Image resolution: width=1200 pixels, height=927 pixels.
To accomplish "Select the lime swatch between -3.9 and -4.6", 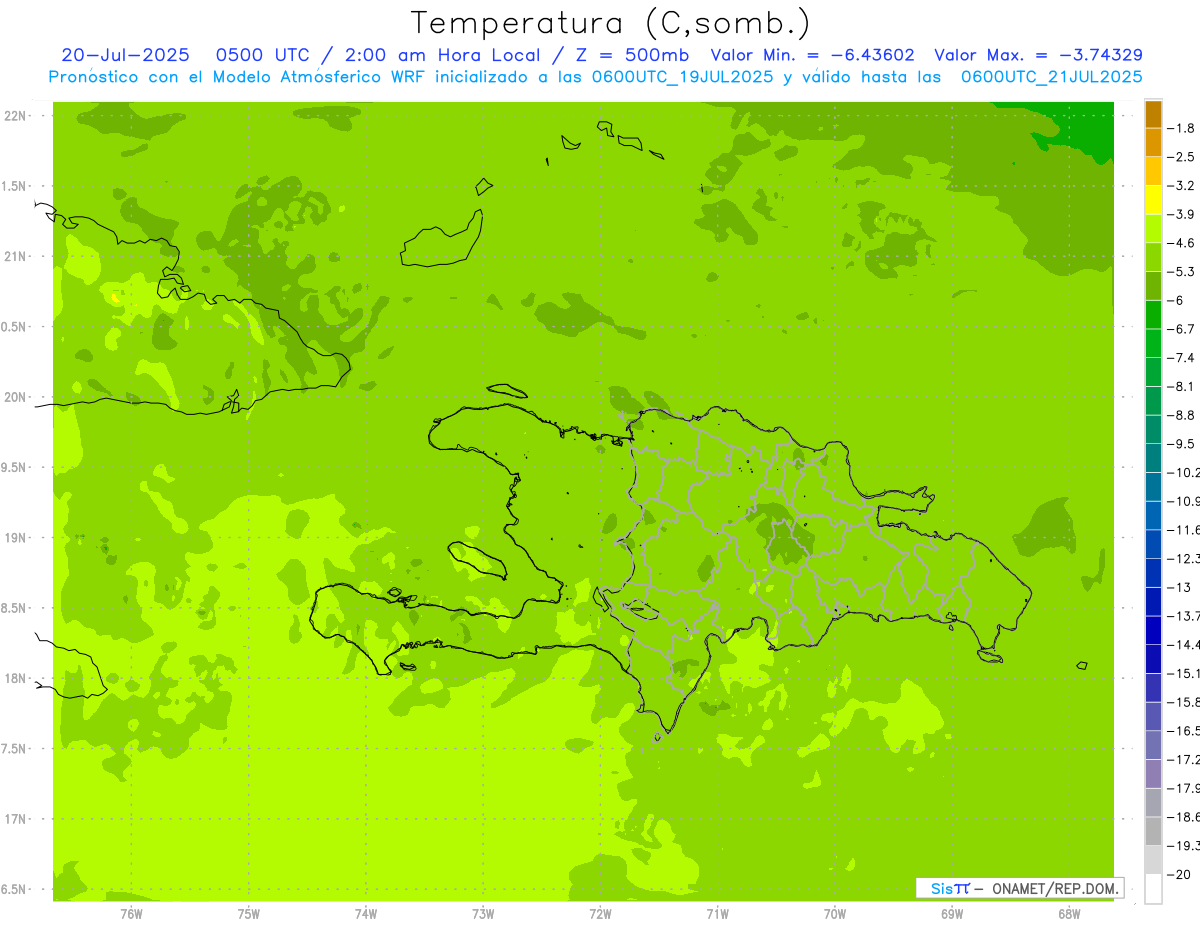I will 1154,229.
